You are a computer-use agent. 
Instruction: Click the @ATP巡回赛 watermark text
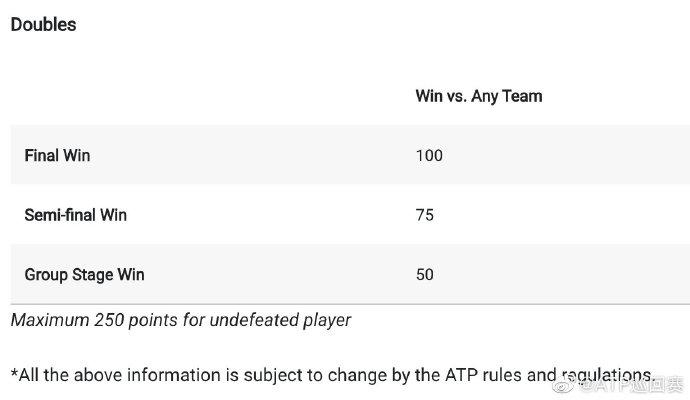coord(627,382)
